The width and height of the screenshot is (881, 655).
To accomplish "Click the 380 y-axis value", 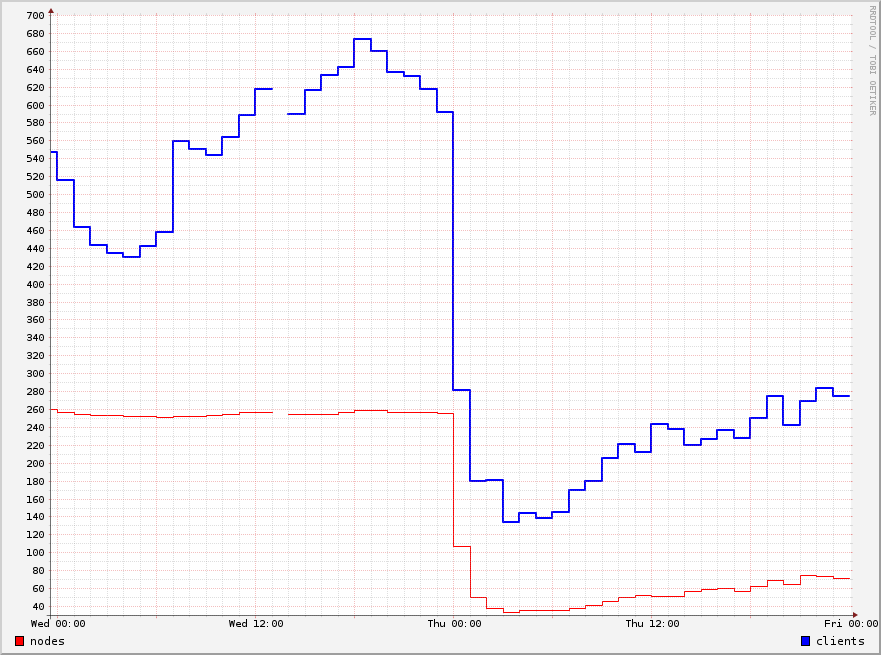I will tap(35, 302).
